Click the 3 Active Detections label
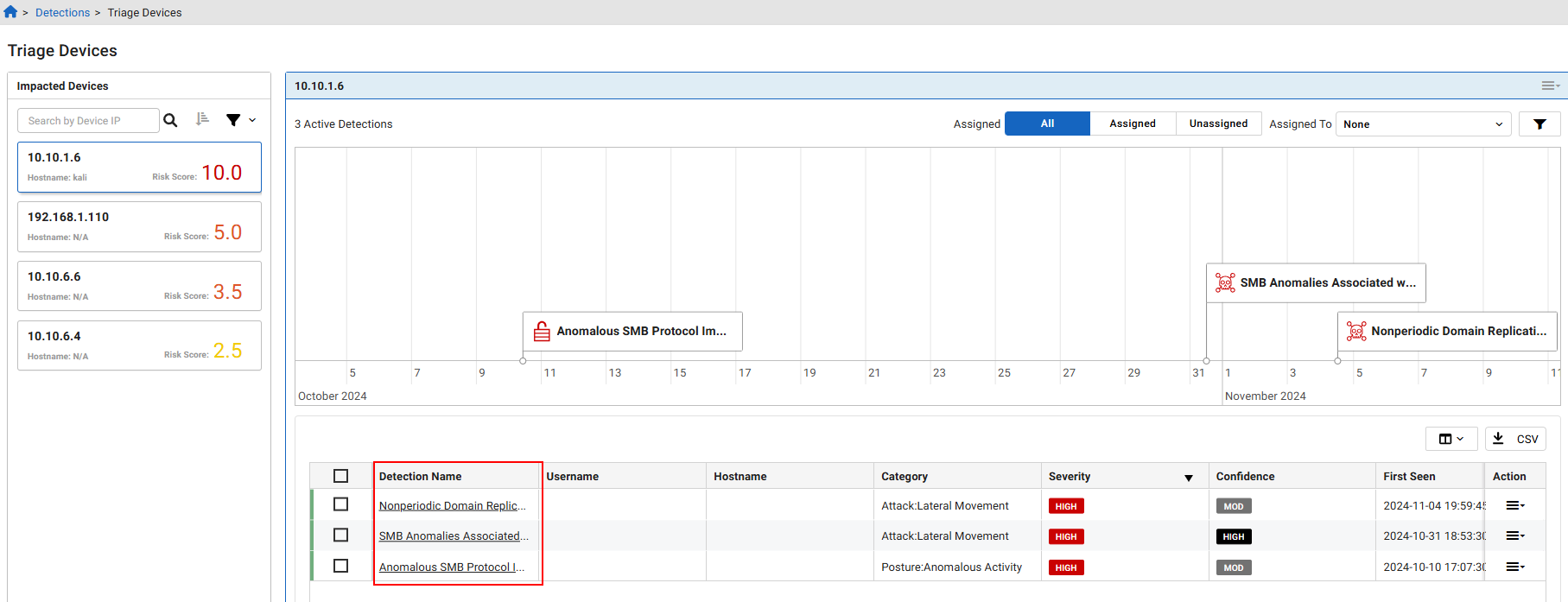 pyautogui.click(x=343, y=124)
